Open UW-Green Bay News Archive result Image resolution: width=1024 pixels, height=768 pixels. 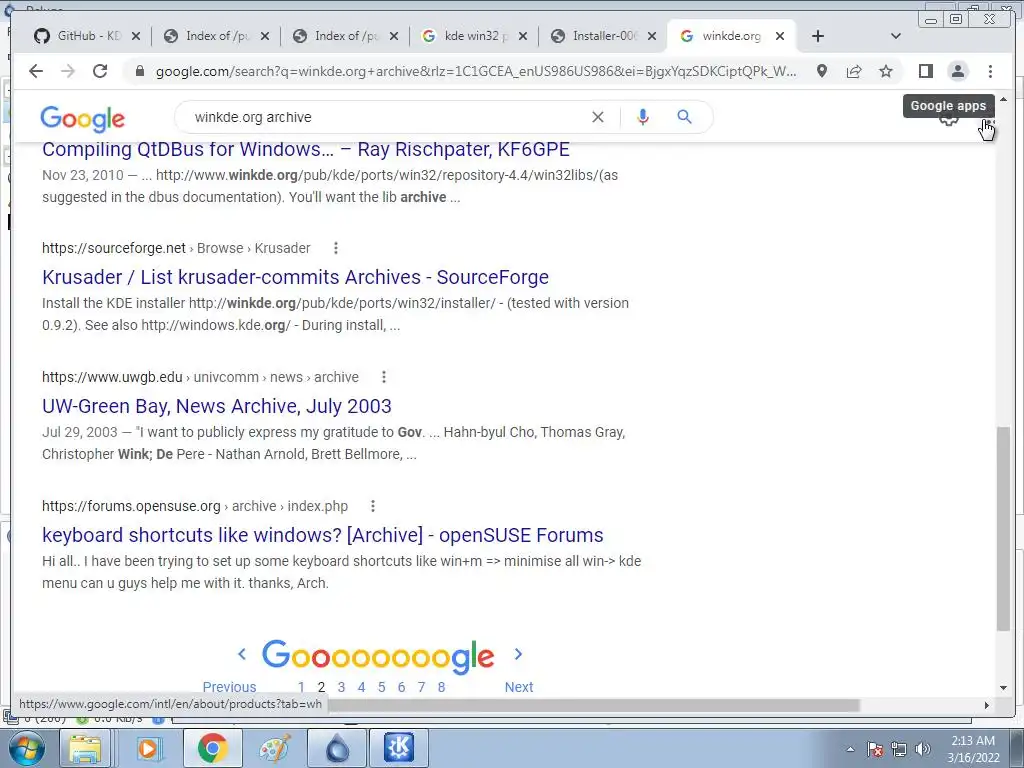click(x=217, y=406)
